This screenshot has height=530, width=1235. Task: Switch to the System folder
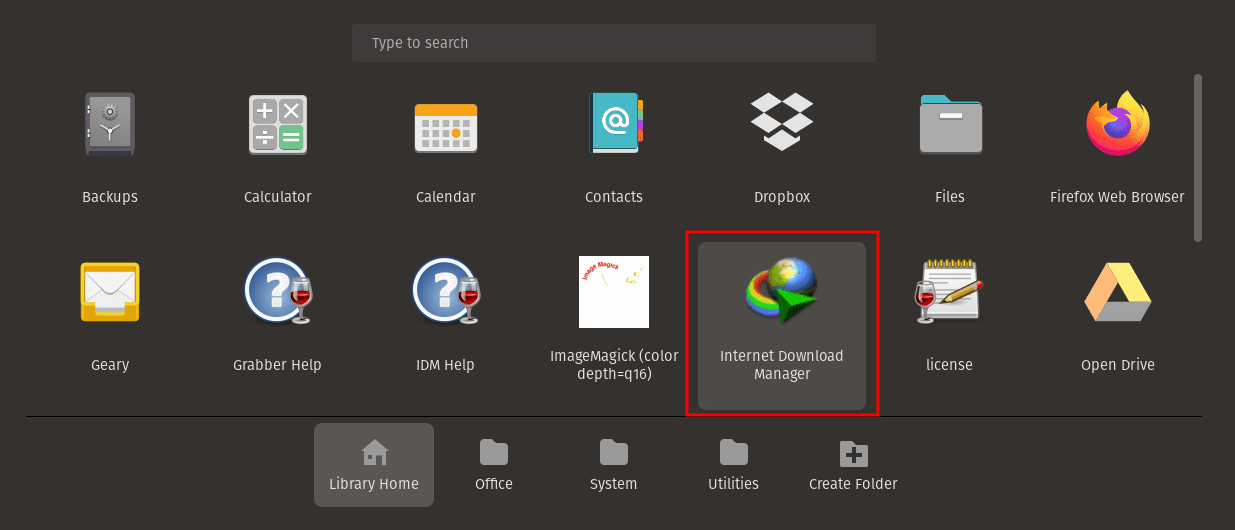point(614,465)
